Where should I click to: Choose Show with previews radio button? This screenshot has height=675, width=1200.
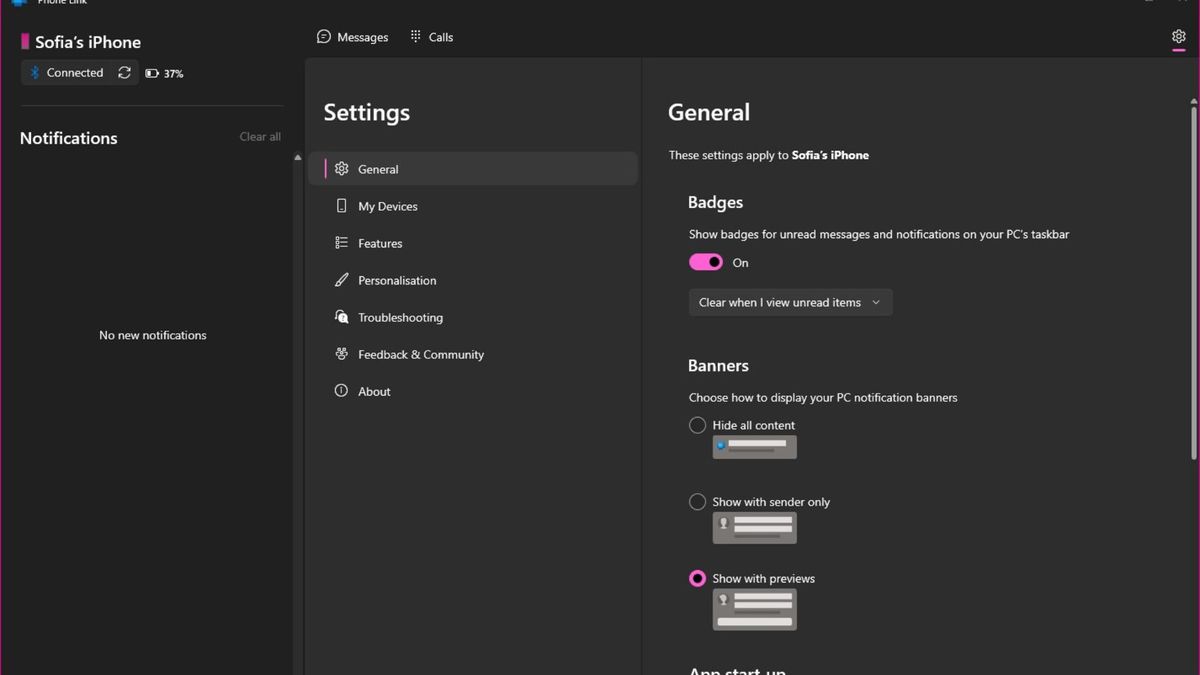point(698,578)
